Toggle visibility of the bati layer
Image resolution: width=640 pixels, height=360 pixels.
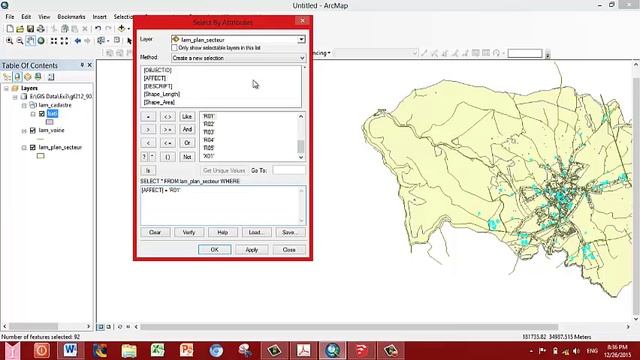click(x=42, y=114)
